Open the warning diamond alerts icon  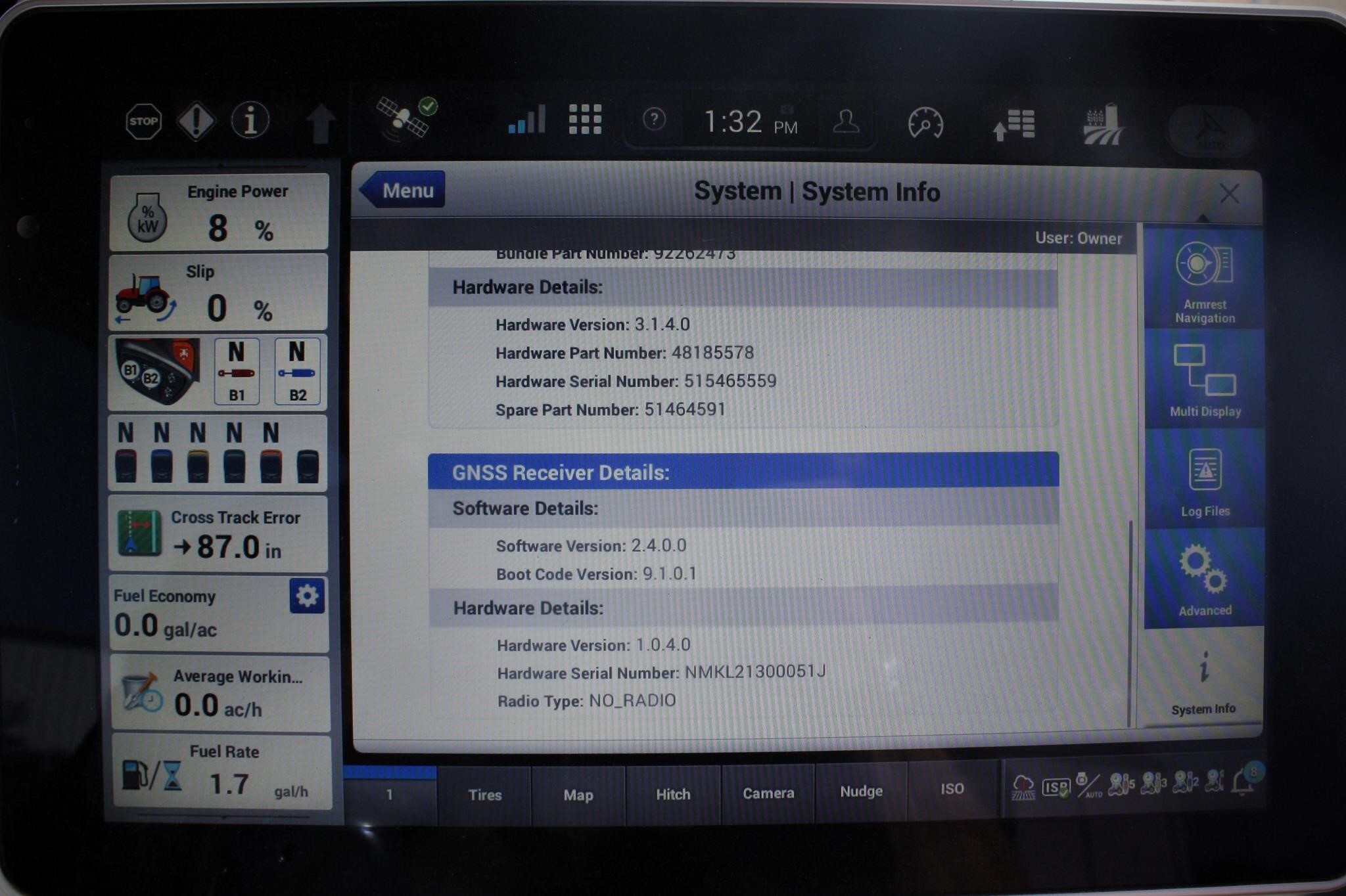(196, 122)
